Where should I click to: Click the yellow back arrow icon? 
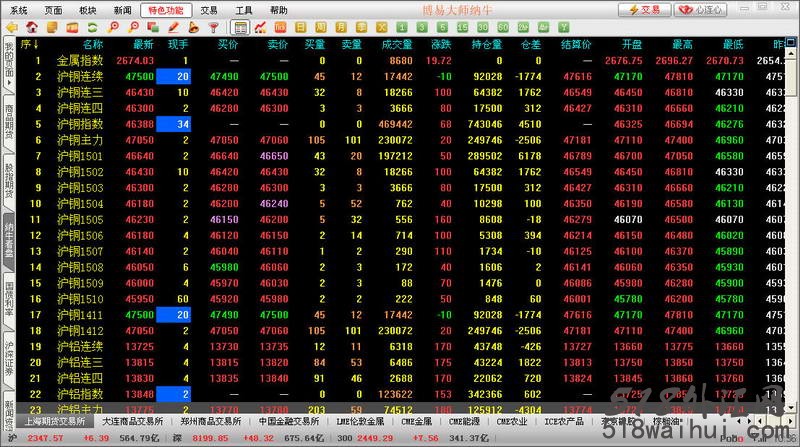tap(12, 28)
